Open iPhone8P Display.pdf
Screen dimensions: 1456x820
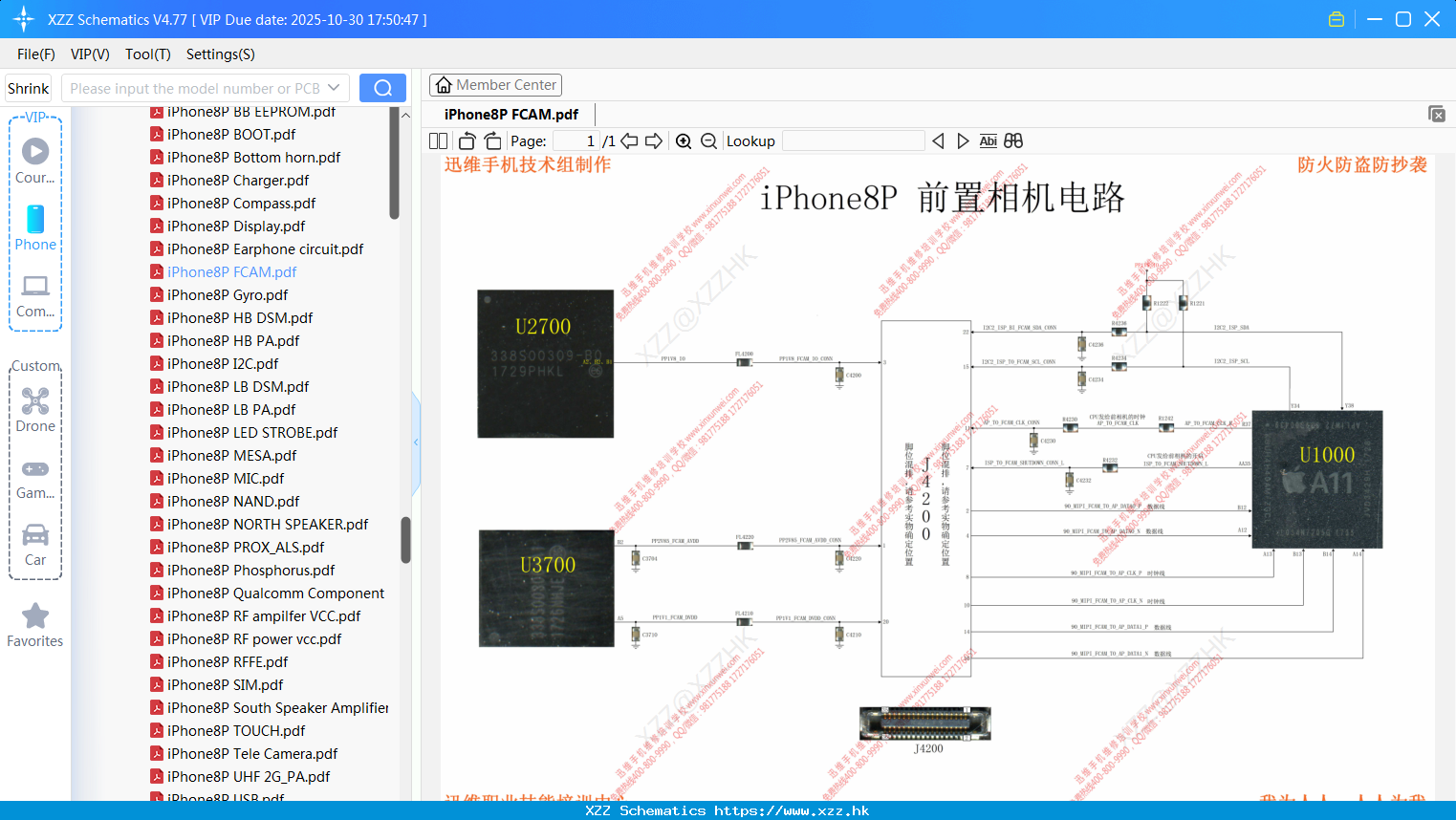coord(236,227)
